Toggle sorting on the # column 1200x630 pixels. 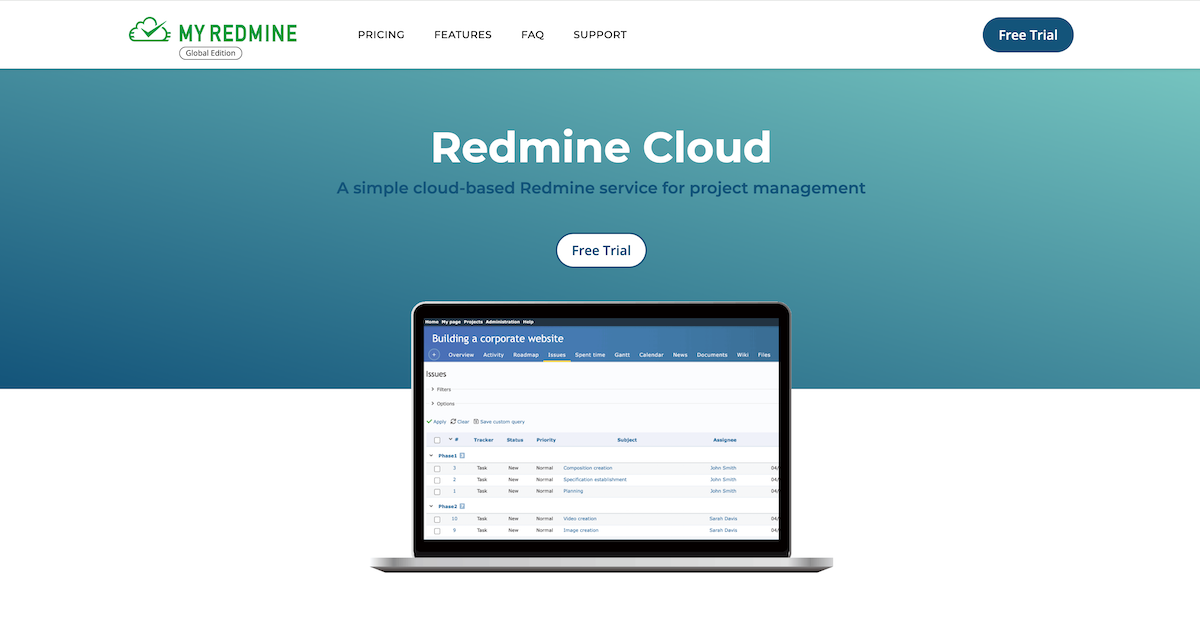[x=456, y=440]
